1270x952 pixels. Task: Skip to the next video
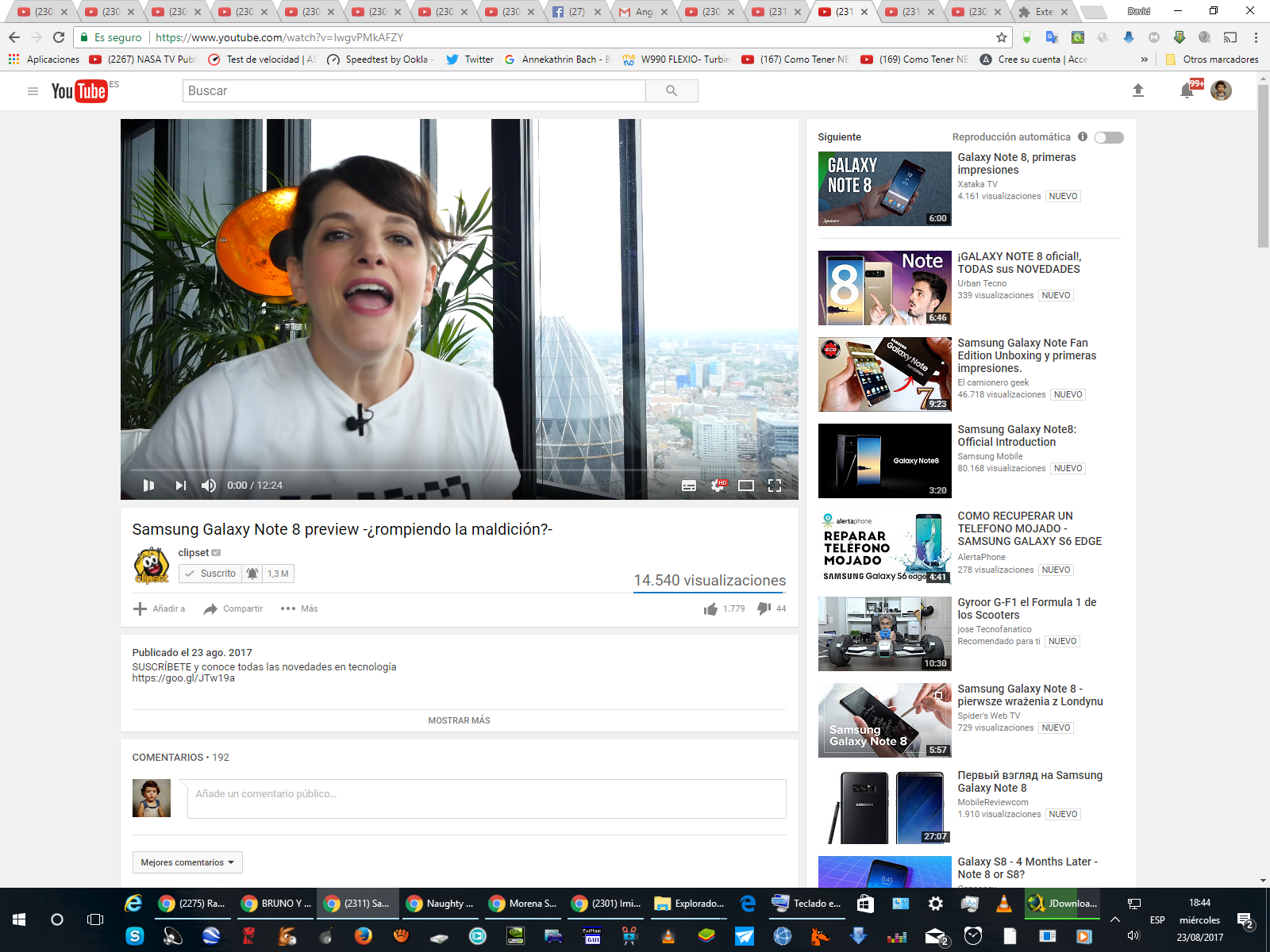[x=181, y=486]
